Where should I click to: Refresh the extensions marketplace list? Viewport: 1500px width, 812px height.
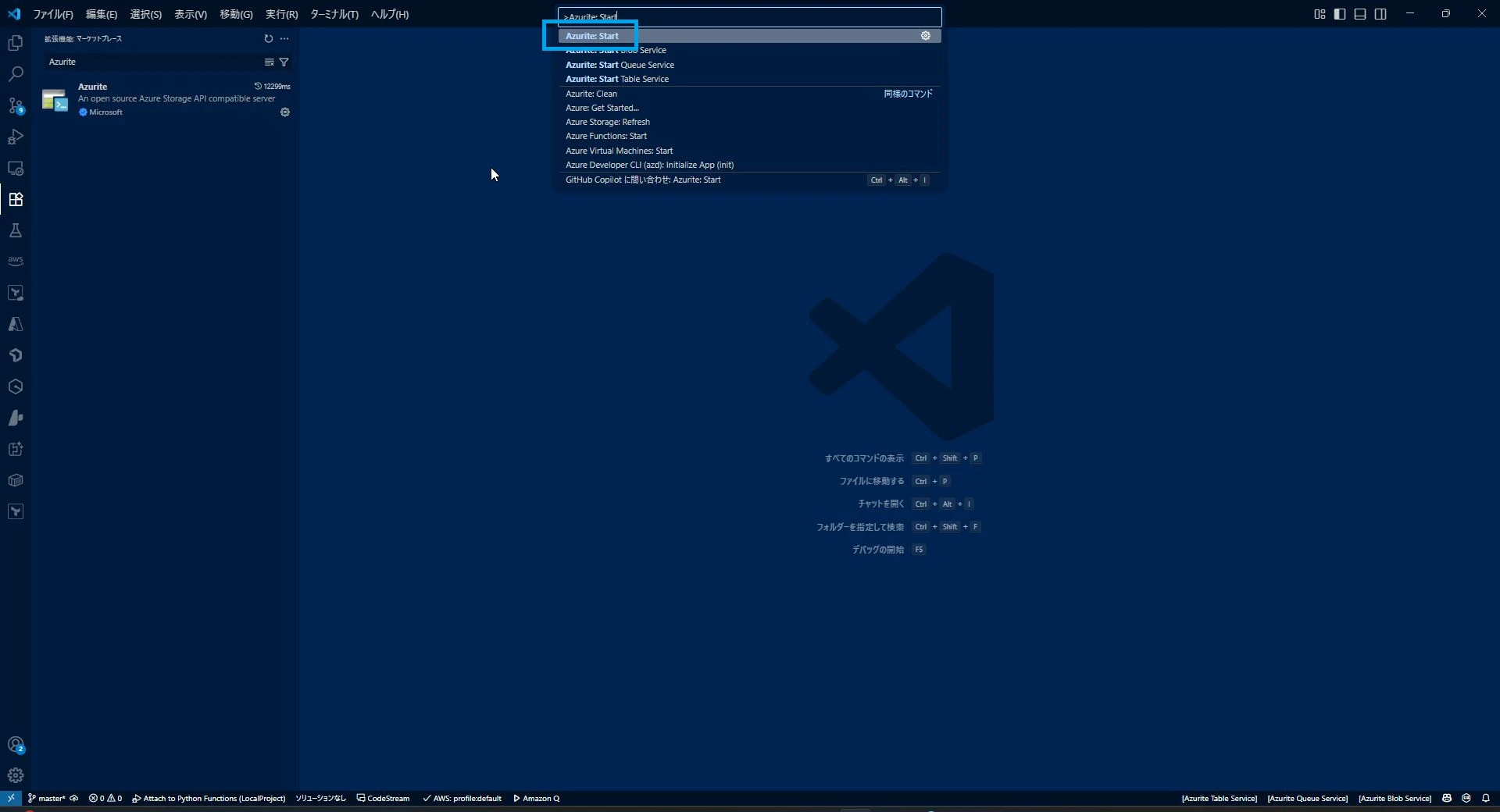tap(269, 38)
